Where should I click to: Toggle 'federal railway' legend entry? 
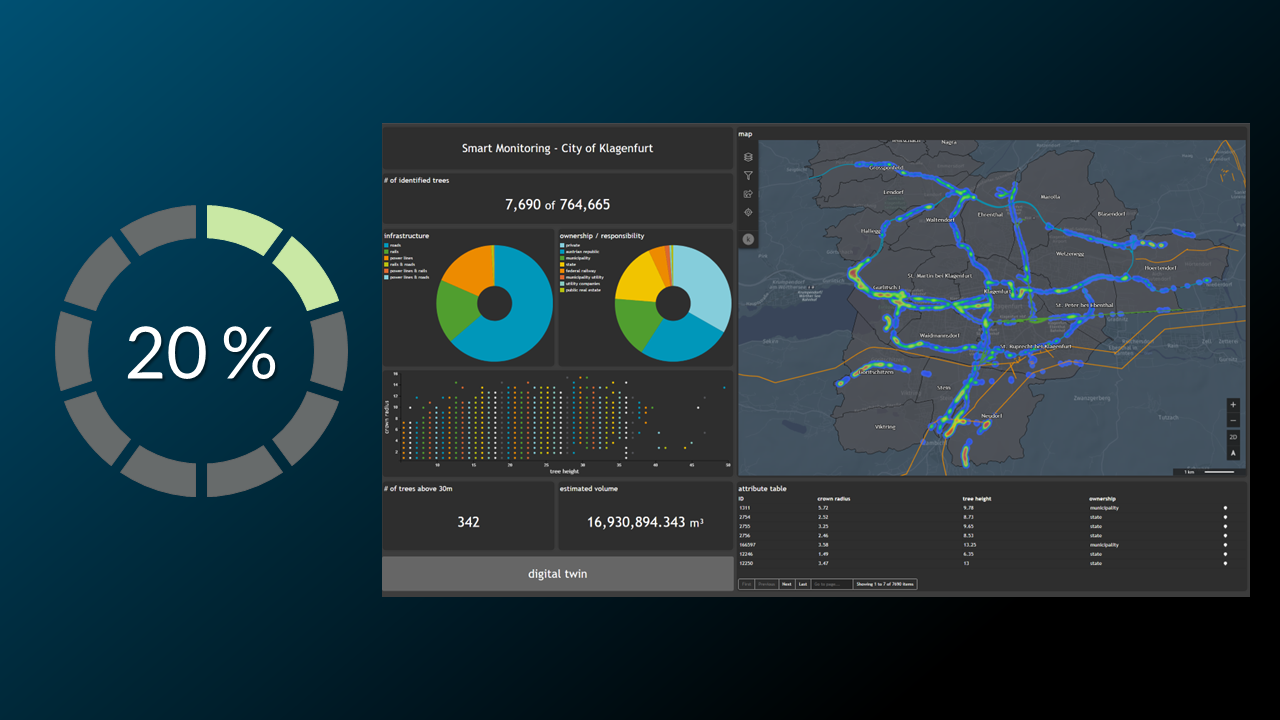[x=577, y=271]
